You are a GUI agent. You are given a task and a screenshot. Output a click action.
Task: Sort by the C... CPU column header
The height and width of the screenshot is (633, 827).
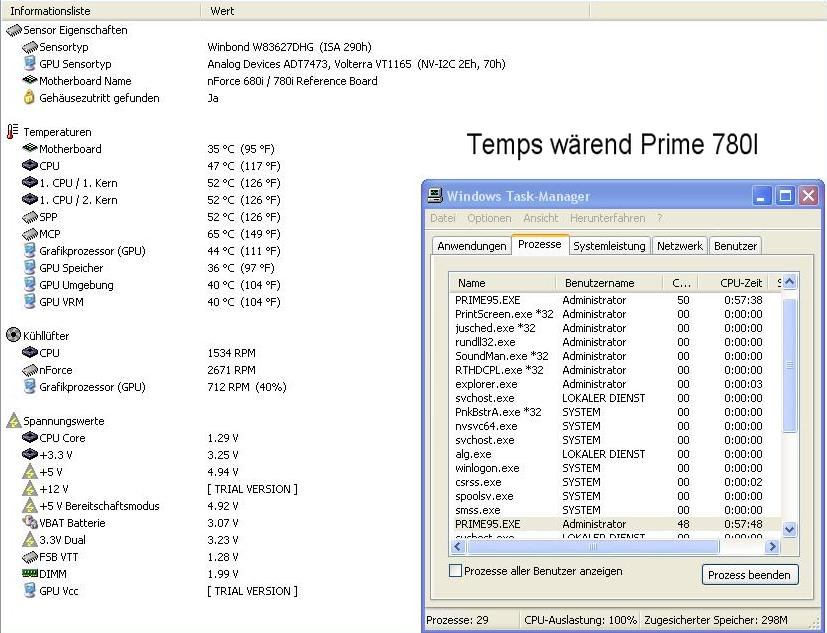coord(680,283)
